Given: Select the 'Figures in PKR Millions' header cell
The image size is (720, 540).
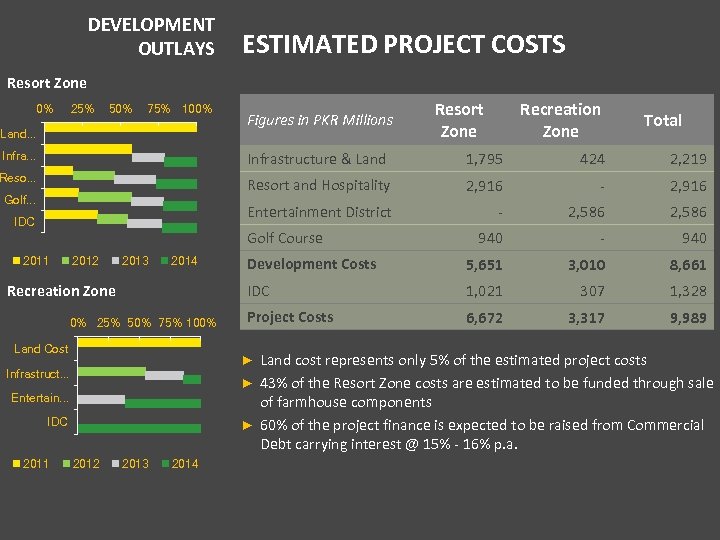Looking at the screenshot, I should [x=320, y=120].
